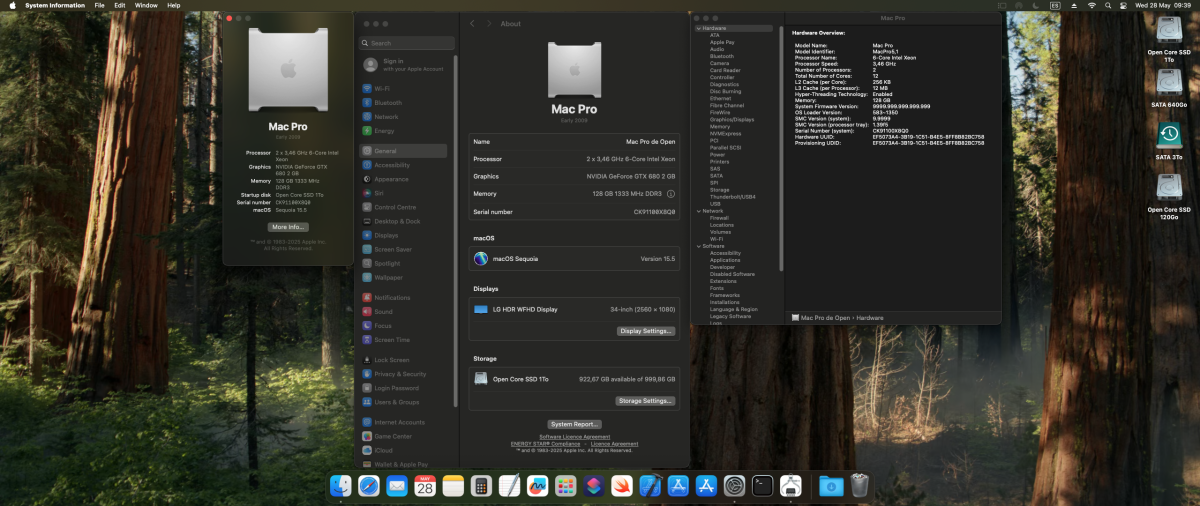
Task: Open the File menu
Action: [99, 5]
